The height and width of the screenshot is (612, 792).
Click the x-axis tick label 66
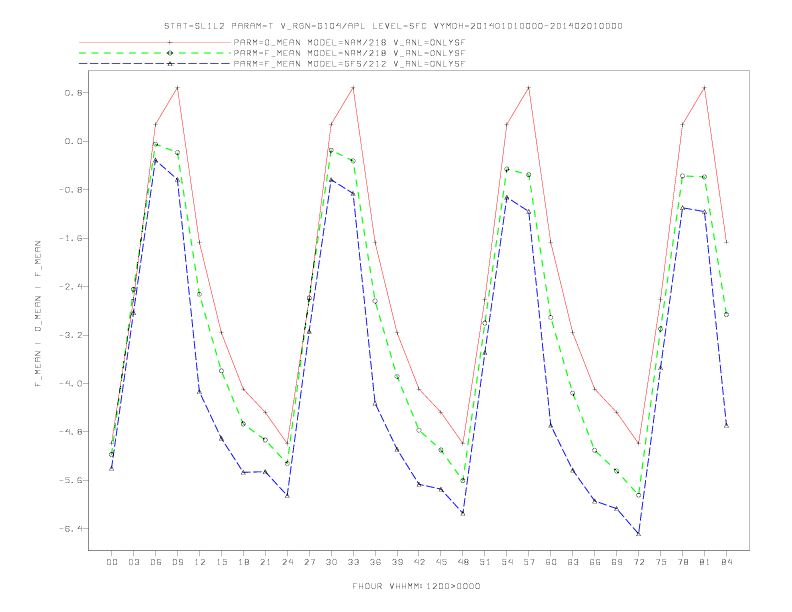point(595,562)
